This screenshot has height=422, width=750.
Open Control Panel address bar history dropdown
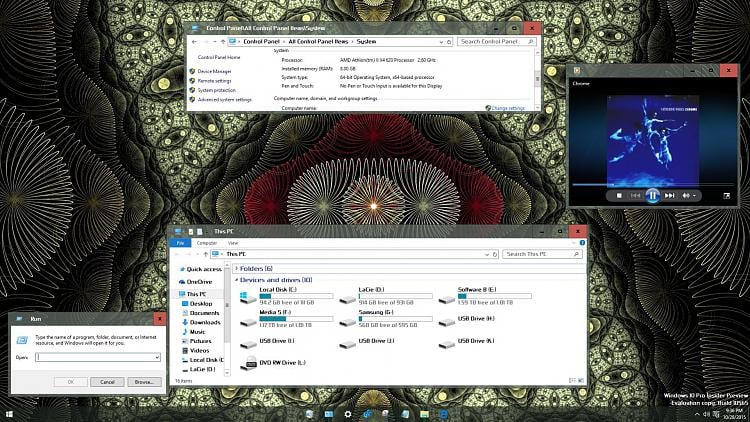(x=441, y=42)
